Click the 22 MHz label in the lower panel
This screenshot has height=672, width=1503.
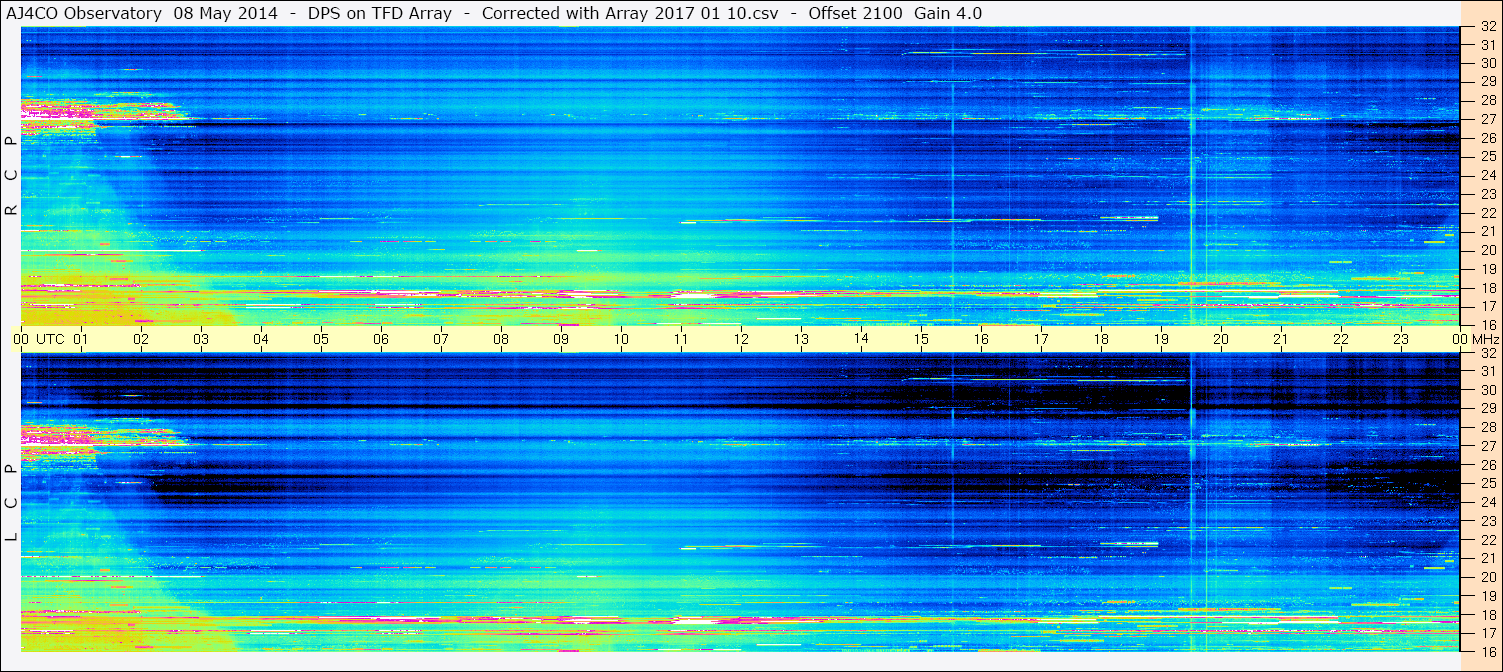coord(1487,539)
